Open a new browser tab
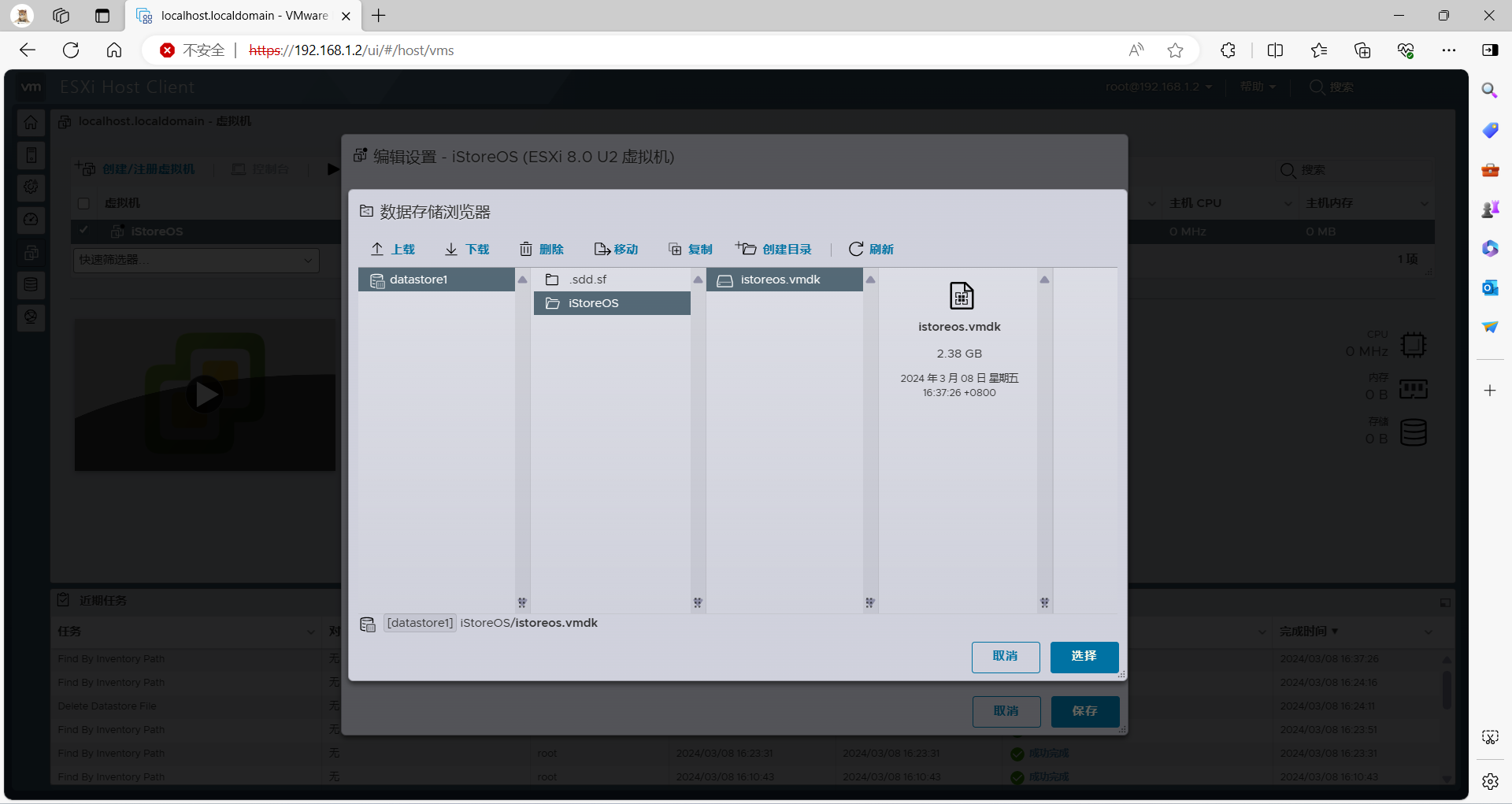The height and width of the screenshot is (804, 1512). click(379, 16)
